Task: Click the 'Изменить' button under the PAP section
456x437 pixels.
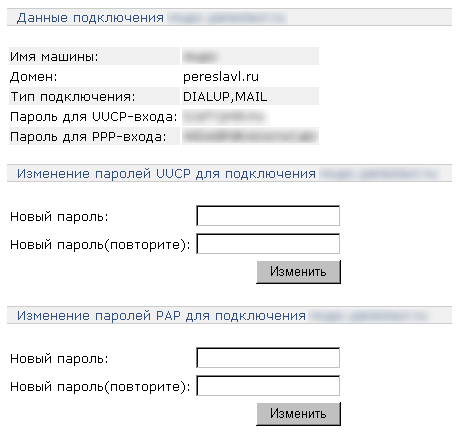Action: point(298,414)
